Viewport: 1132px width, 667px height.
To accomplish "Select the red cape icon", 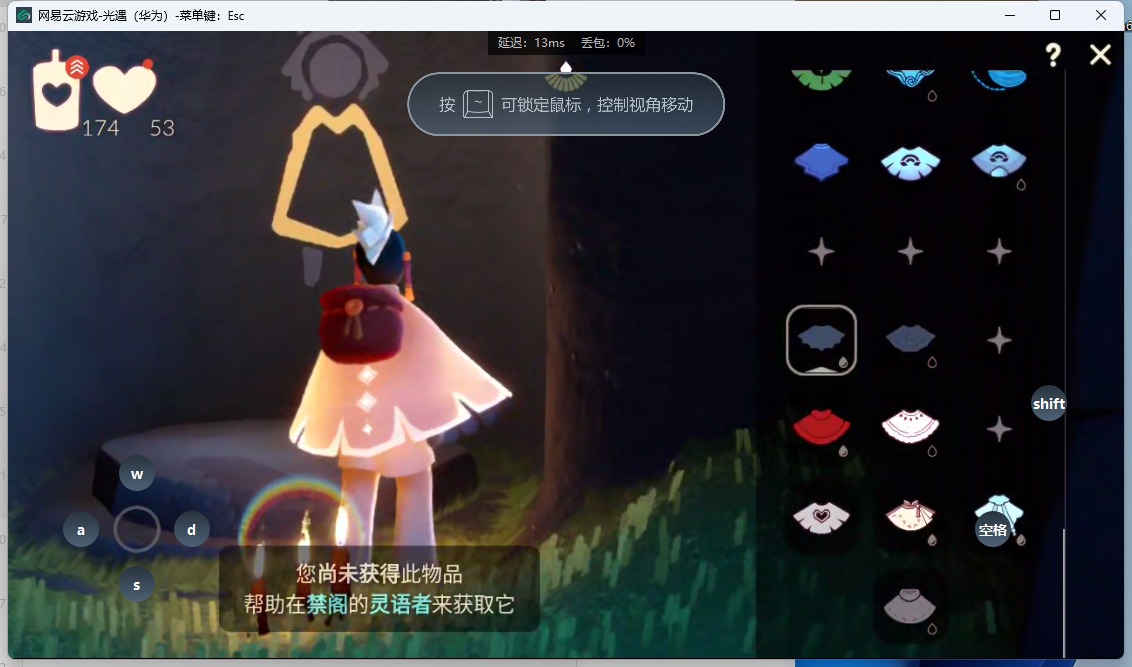I will coord(821,427).
